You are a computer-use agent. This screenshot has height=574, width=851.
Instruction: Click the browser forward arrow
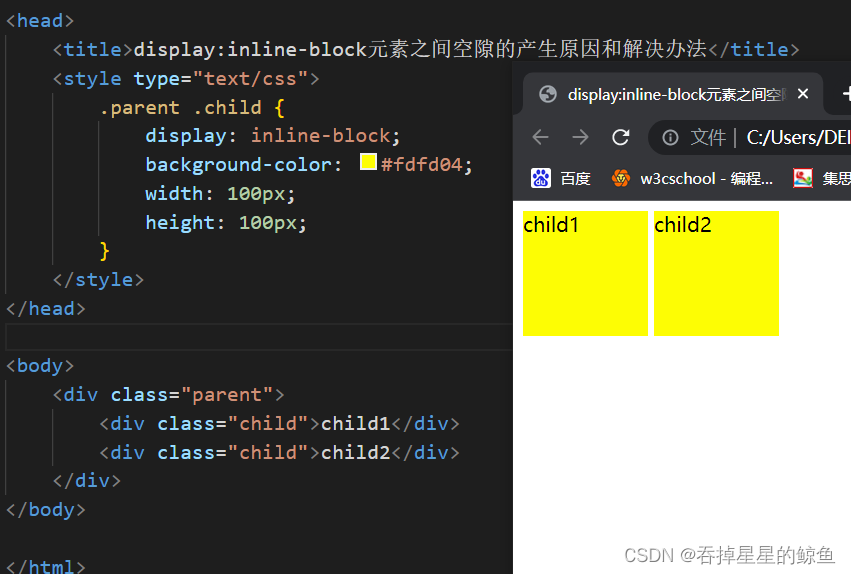[580, 137]
